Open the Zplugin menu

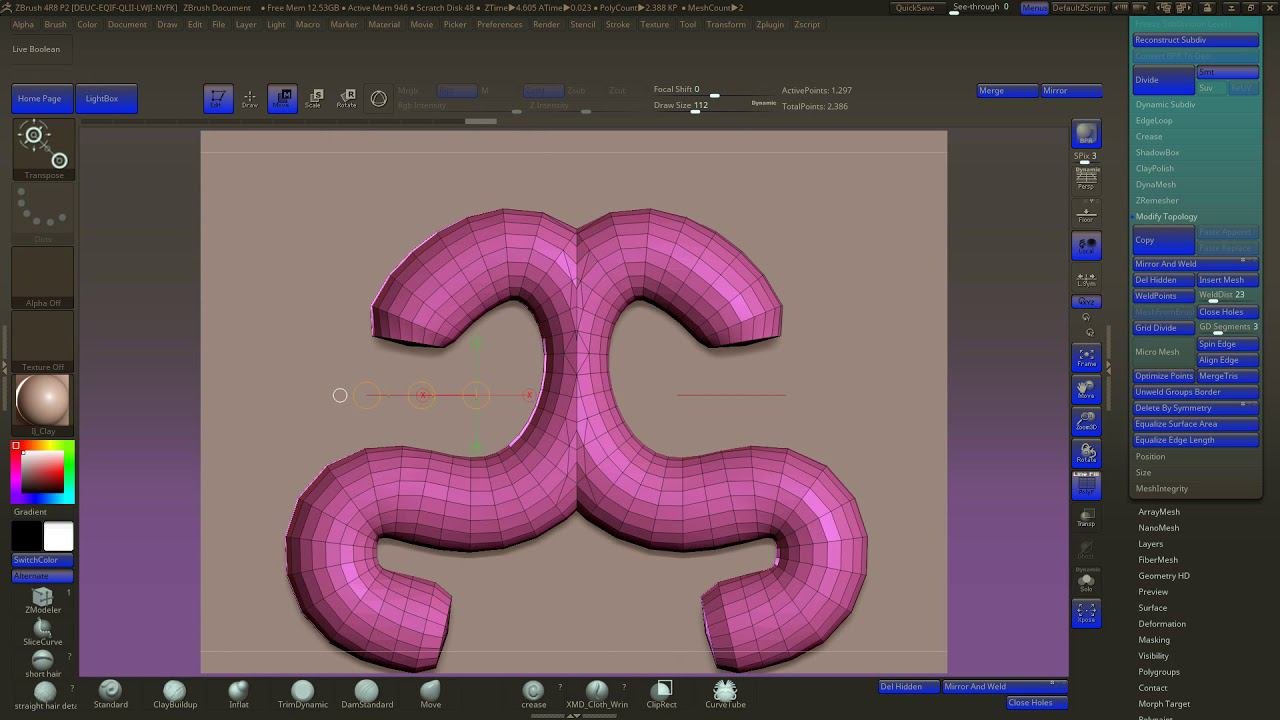tap(769, 24)
